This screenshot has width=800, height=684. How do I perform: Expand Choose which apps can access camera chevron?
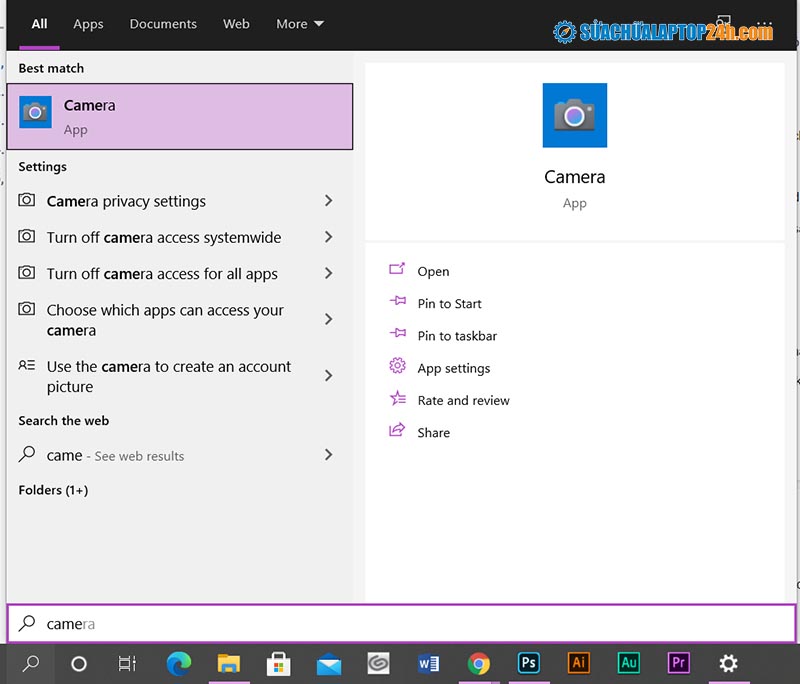329,319
